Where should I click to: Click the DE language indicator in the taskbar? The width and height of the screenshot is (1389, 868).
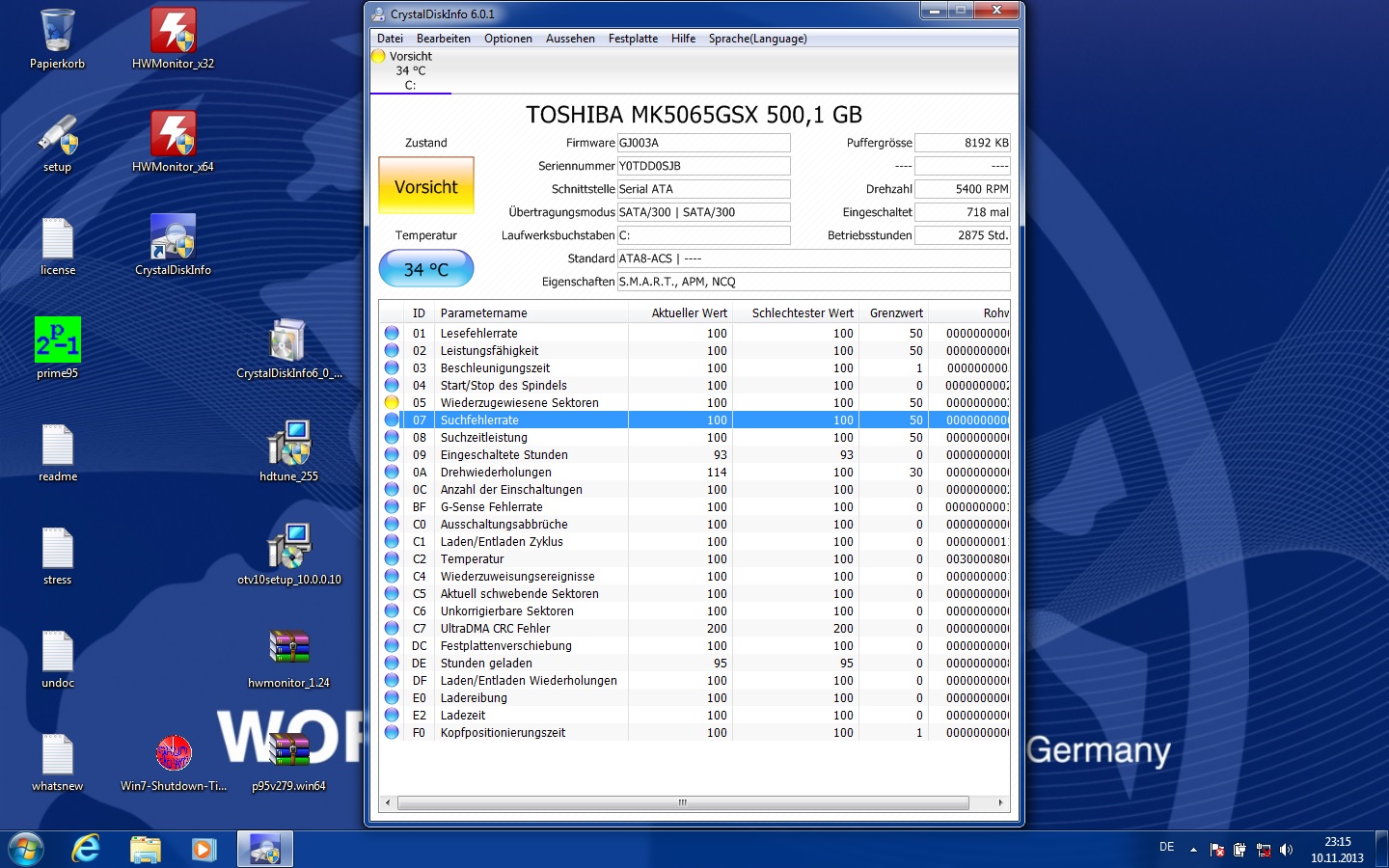[1166, 847]
